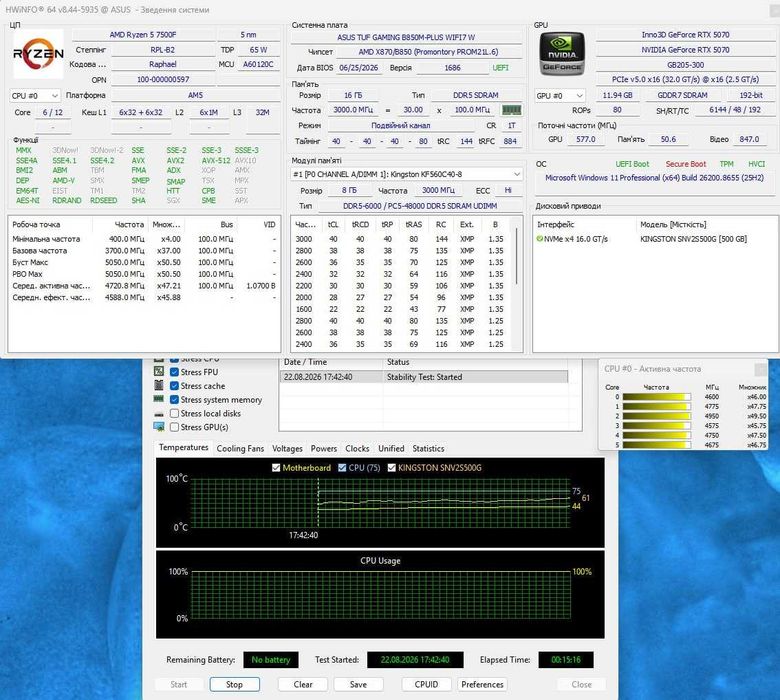Select the Stability Test: Started log row
780x700 pixels.
424,377
